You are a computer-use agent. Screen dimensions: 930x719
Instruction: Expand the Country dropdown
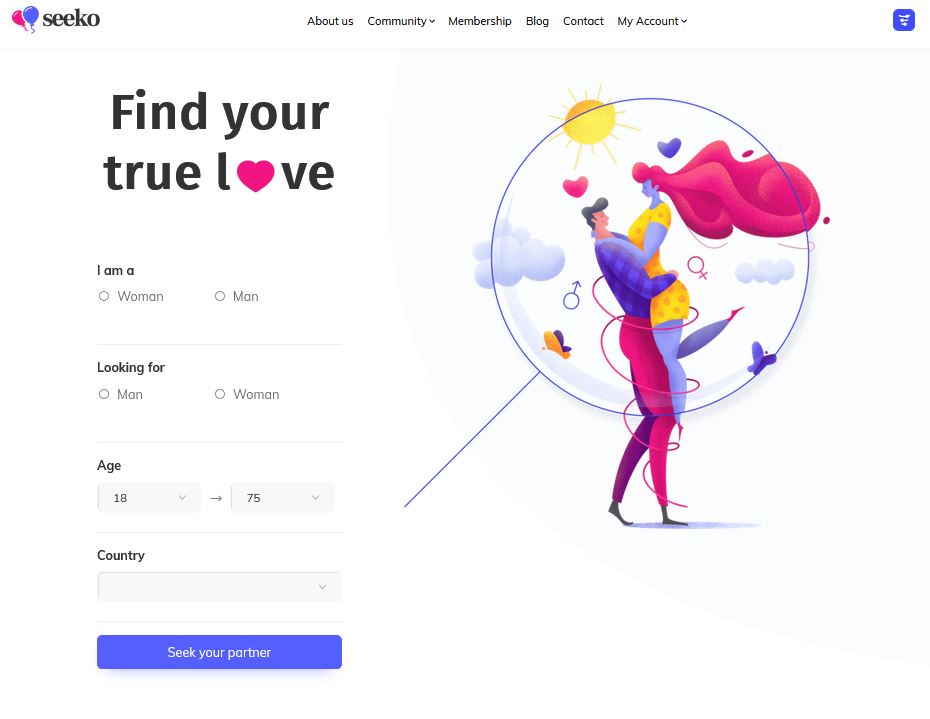[x=219, y=587]
